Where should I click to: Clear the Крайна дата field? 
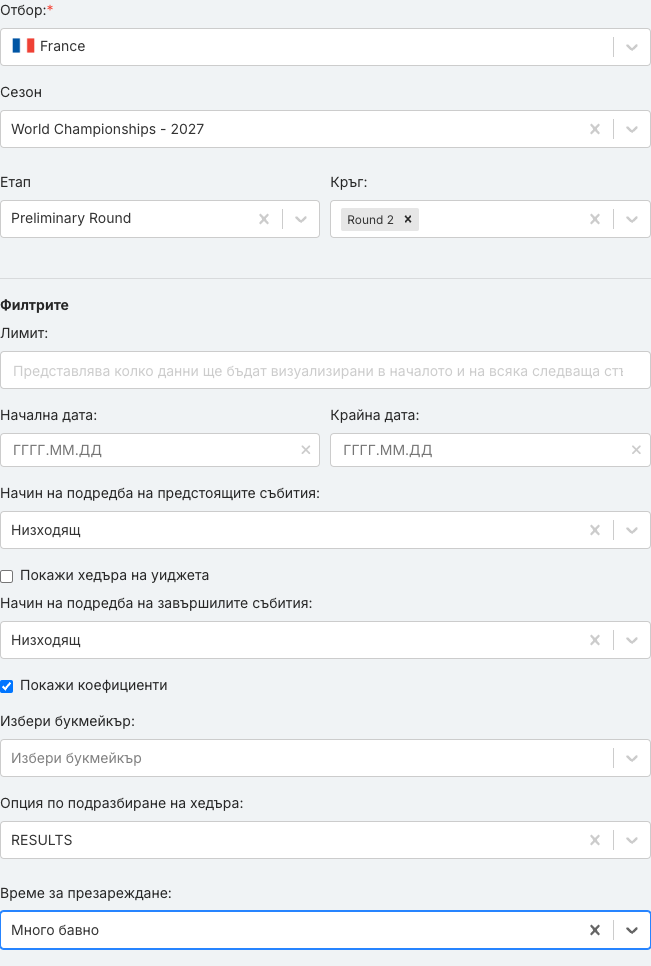tap(636, 450)
